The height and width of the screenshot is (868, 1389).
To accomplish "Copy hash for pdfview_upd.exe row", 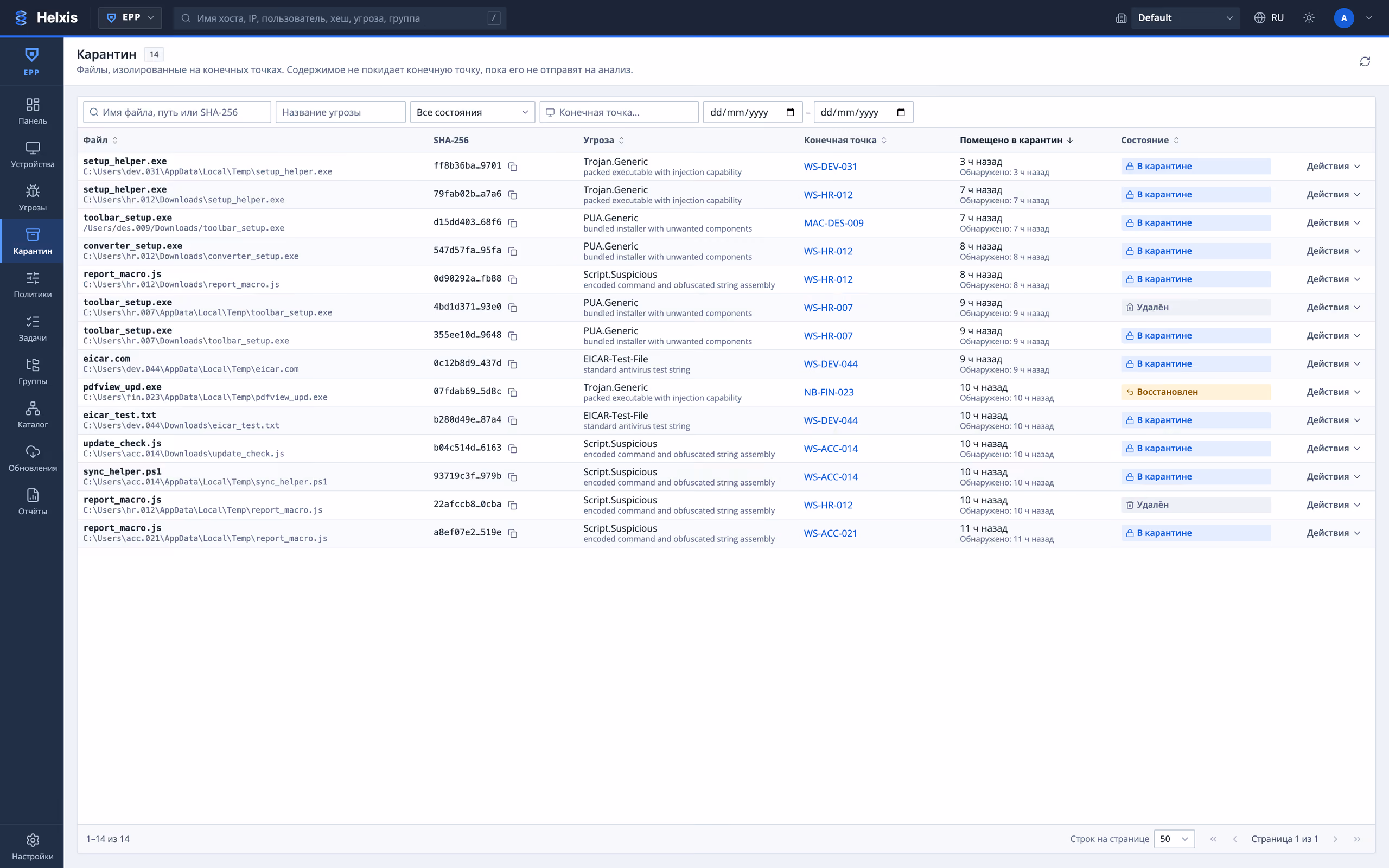I will pyautogui.click(x=513, y=392).
